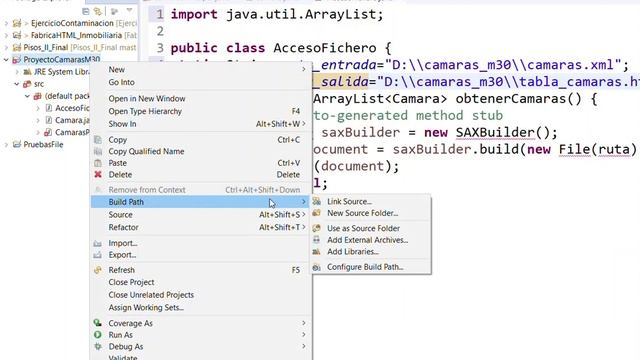Select New Source Folder option
Image resolution: width=640 pixels, height=360 pixels.
point(371,213)
